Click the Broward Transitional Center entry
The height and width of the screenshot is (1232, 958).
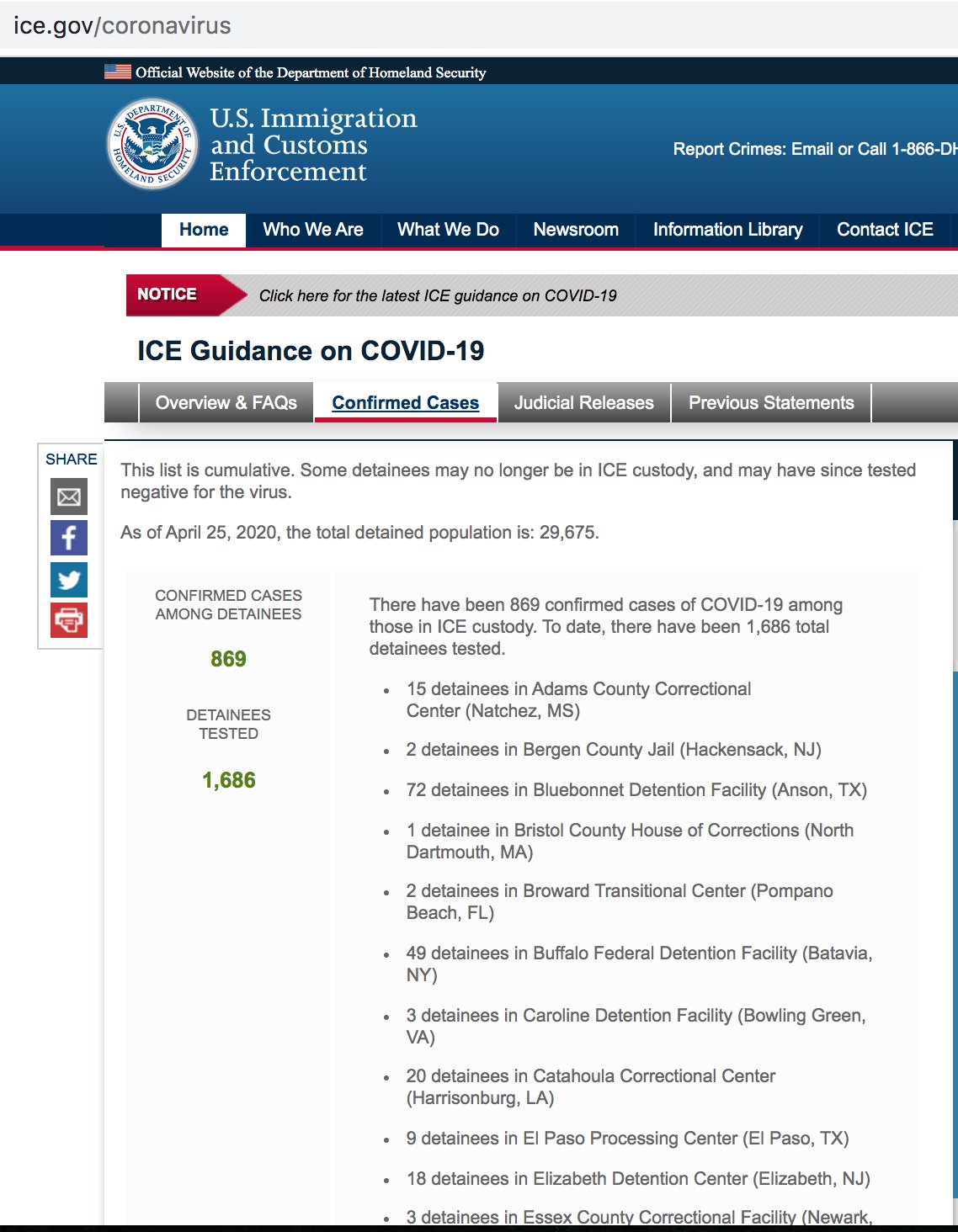click(620, 902)
